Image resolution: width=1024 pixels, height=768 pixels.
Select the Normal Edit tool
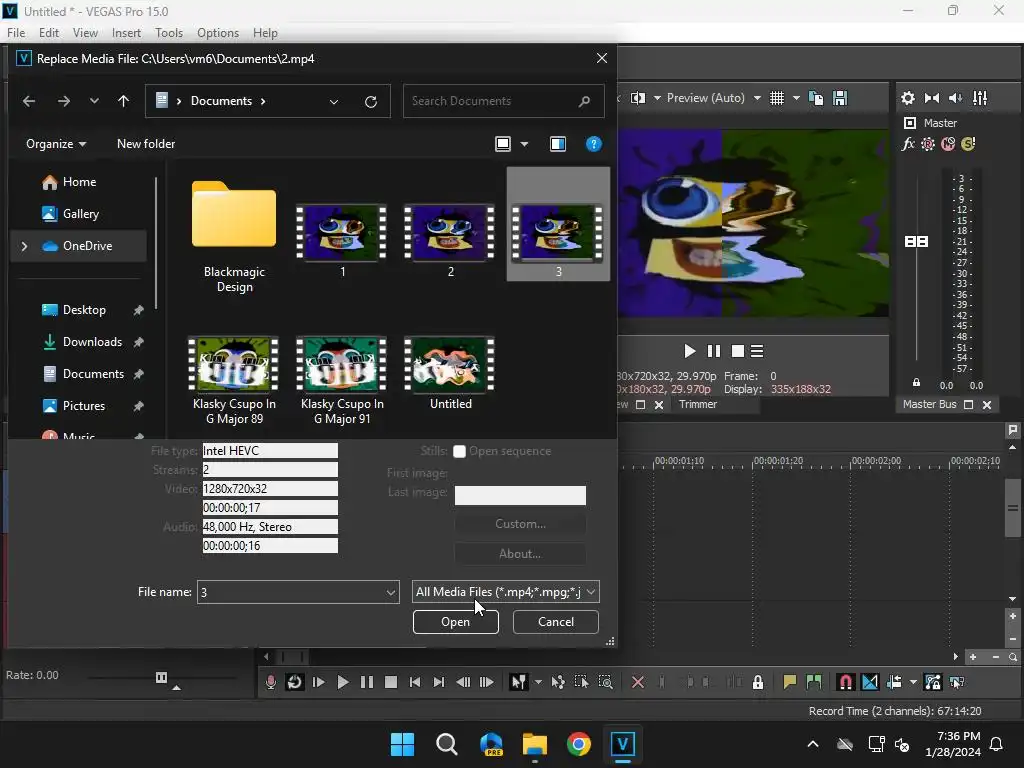(519, 682)
